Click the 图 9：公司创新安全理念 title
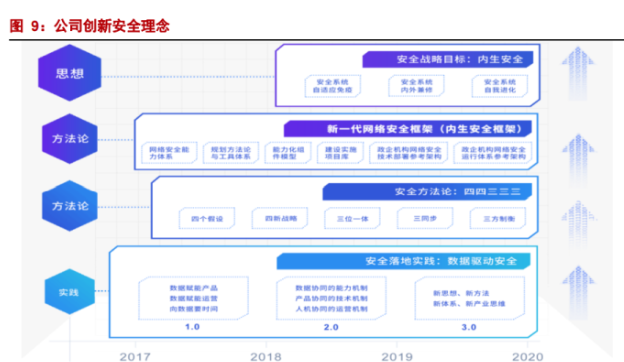 (x=90, y=26)
